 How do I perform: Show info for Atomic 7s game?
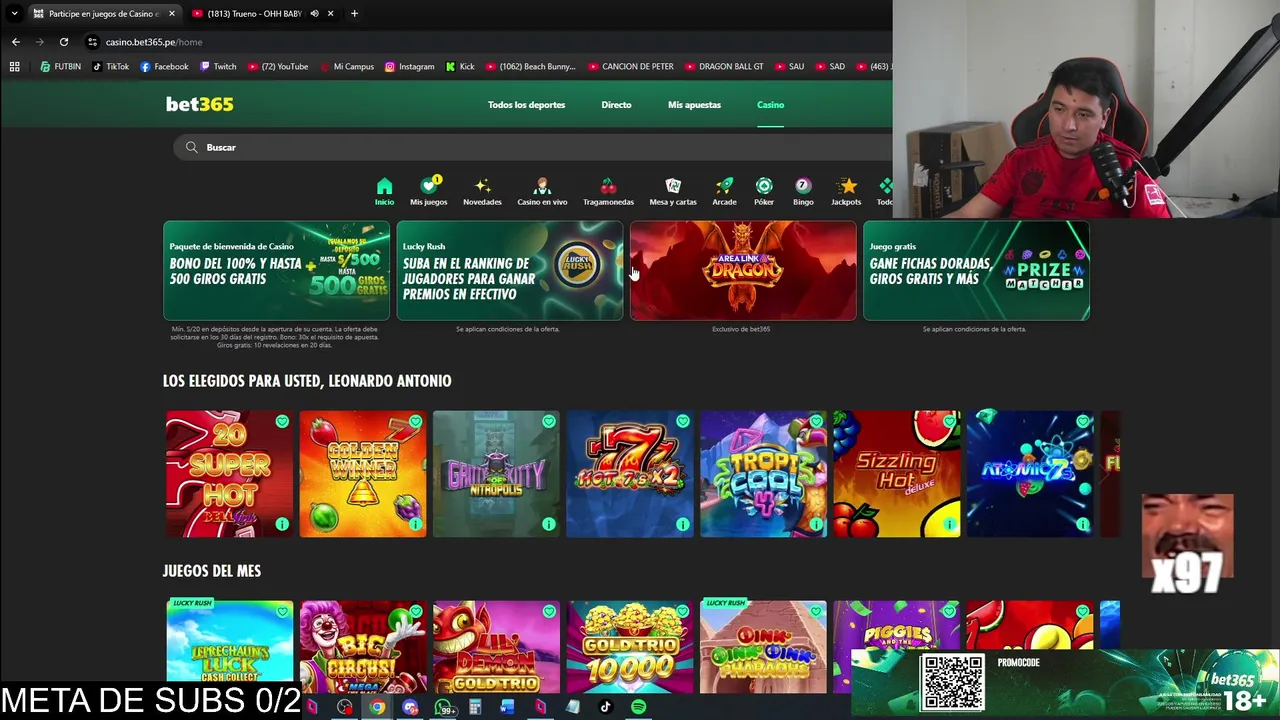click(1083, 524)
